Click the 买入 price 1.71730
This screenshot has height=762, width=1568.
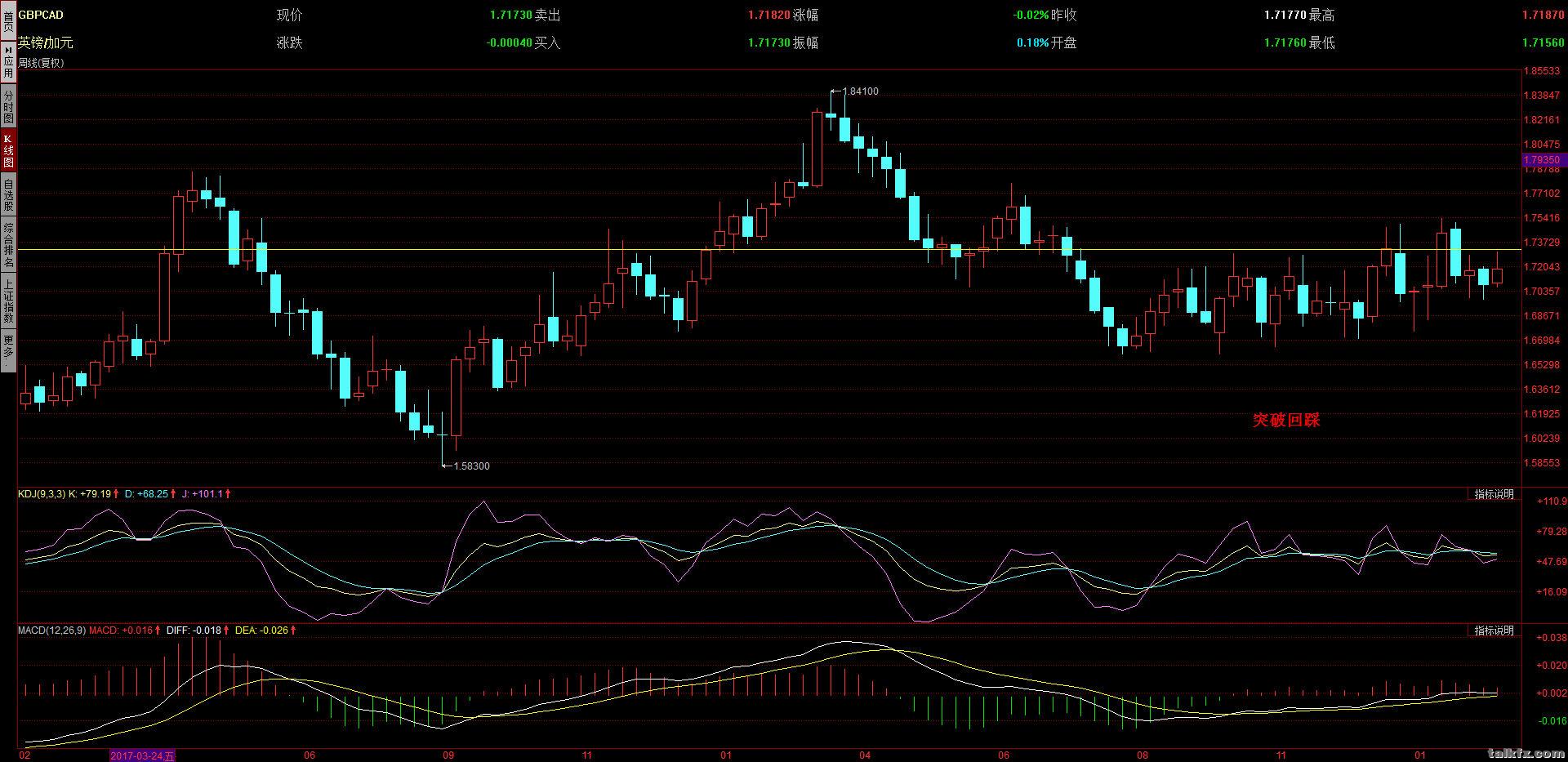769,42
